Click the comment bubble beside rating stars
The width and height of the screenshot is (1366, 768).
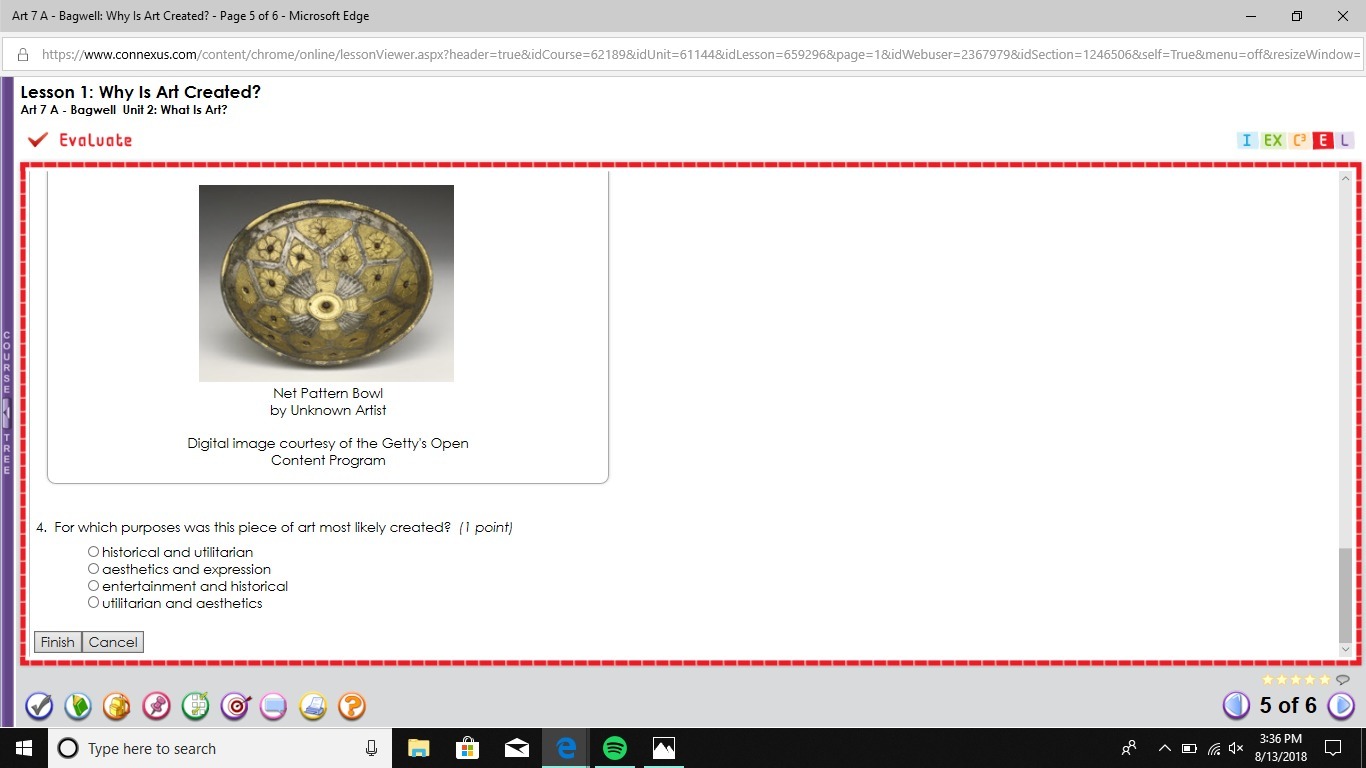coord(1343,680)
